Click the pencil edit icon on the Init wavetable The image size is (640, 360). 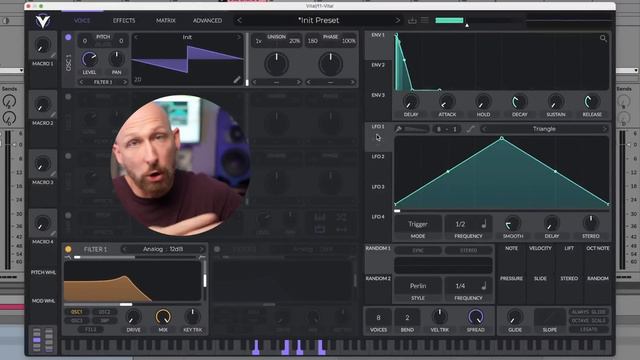pos(237,80)
